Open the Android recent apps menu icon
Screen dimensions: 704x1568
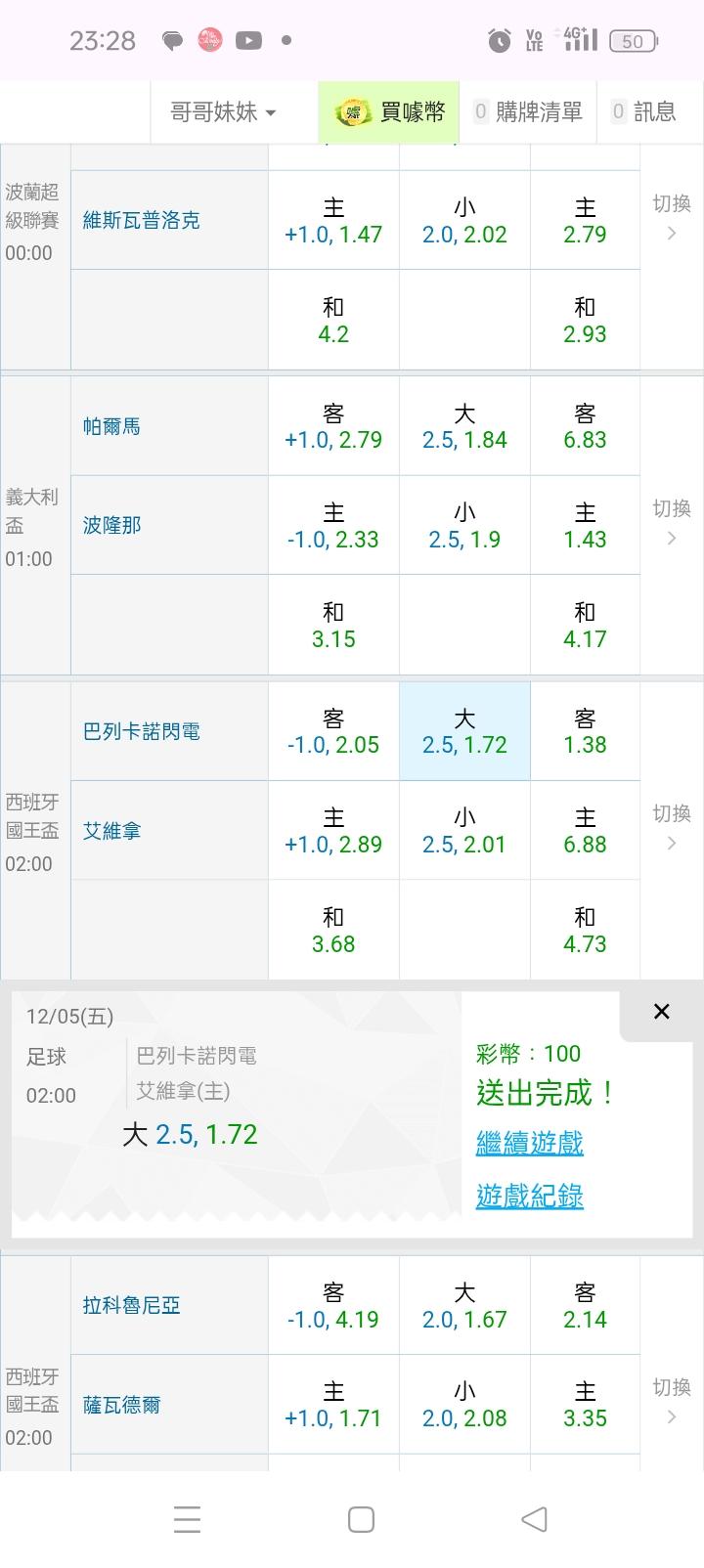pos(187,1519)
